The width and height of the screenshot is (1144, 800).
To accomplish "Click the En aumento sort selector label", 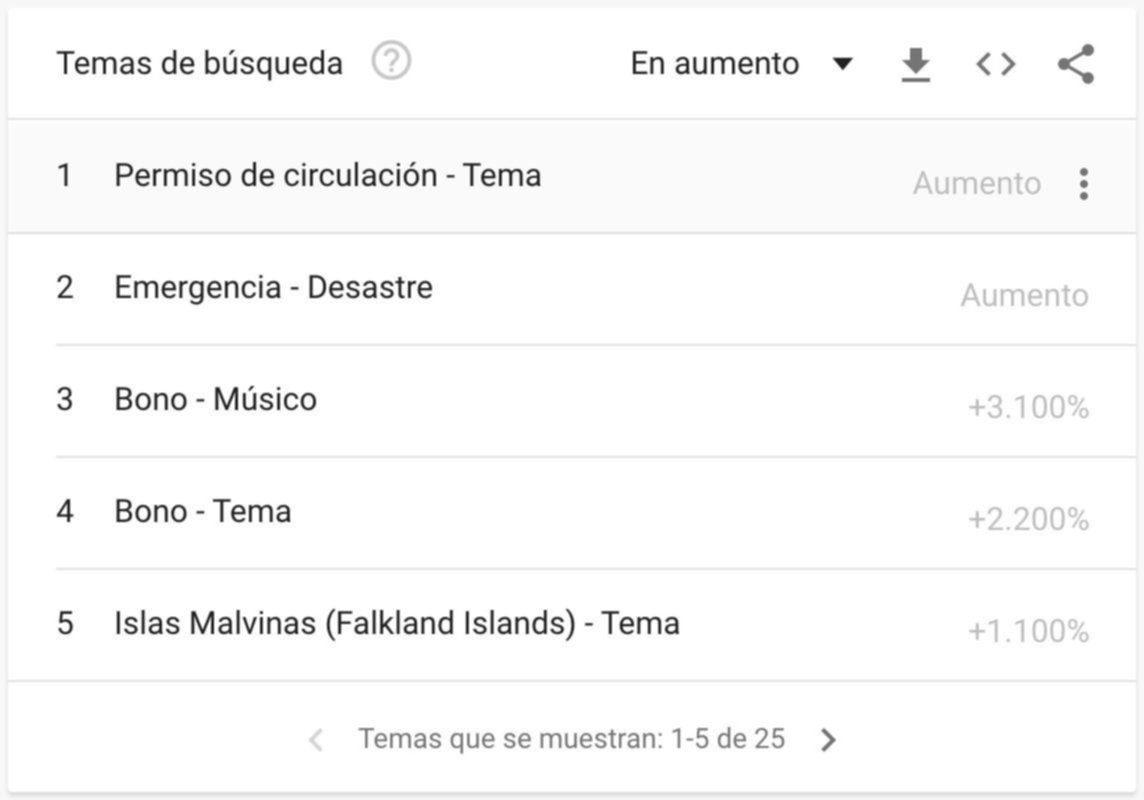I will 714,64.
